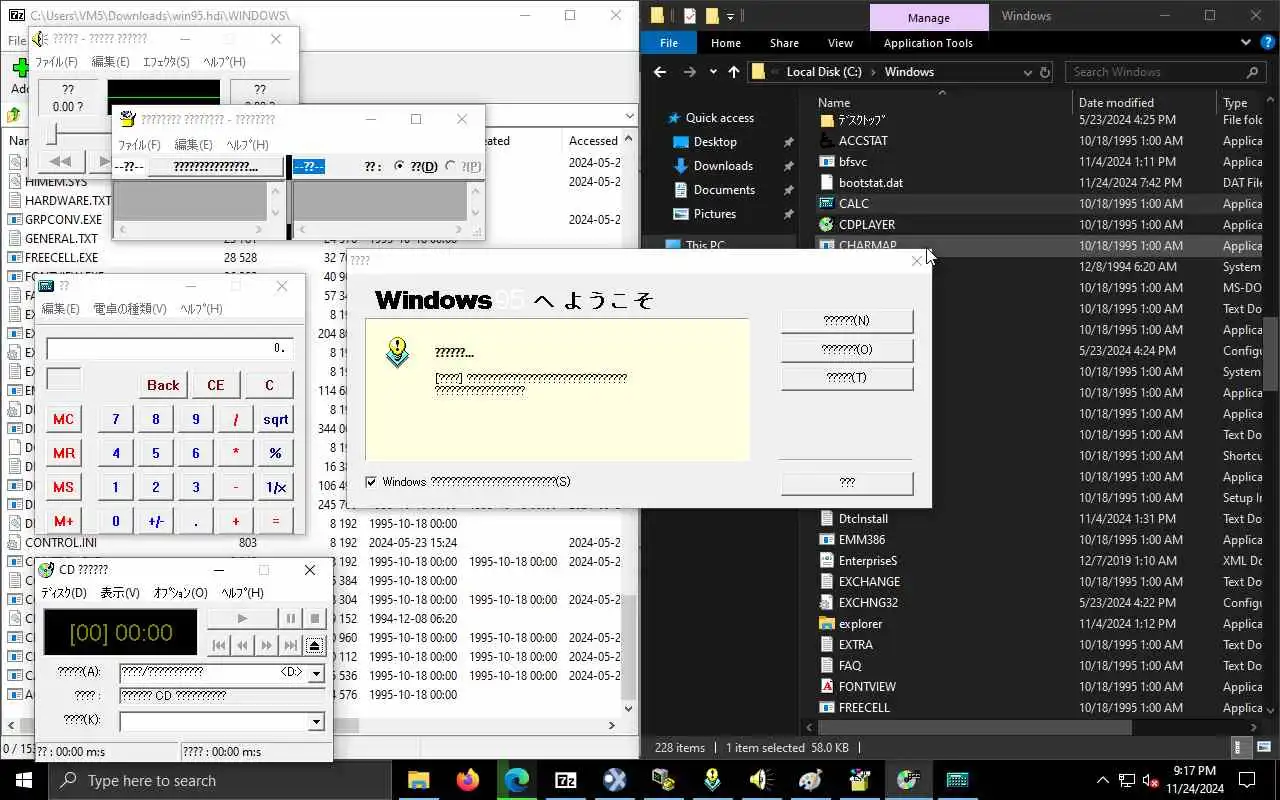1280x800 pixels.
Task: Click the CD Player previous track button
Action: (x=218, y=645)
